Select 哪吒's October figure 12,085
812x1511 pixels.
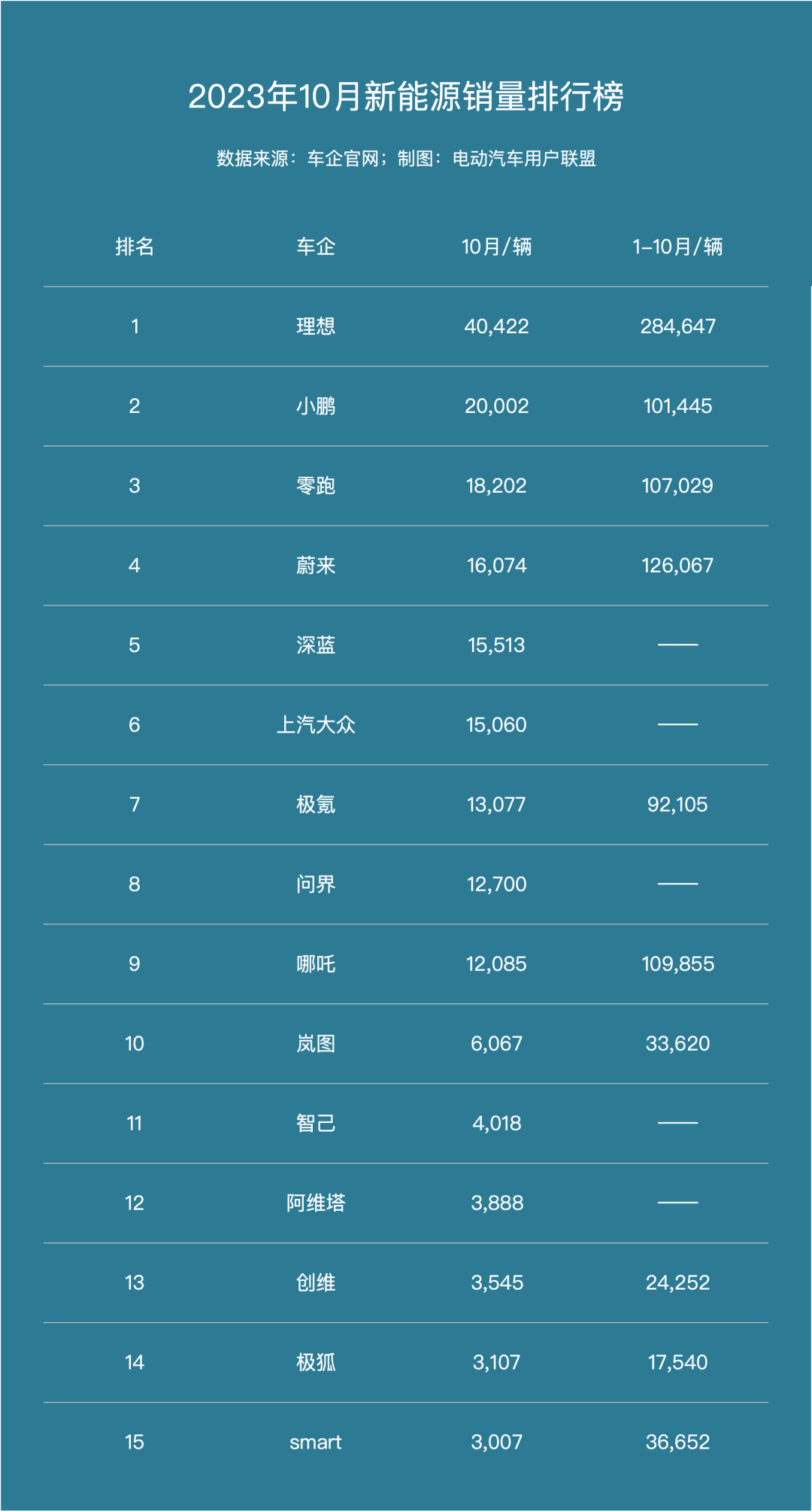coord(496,964)
